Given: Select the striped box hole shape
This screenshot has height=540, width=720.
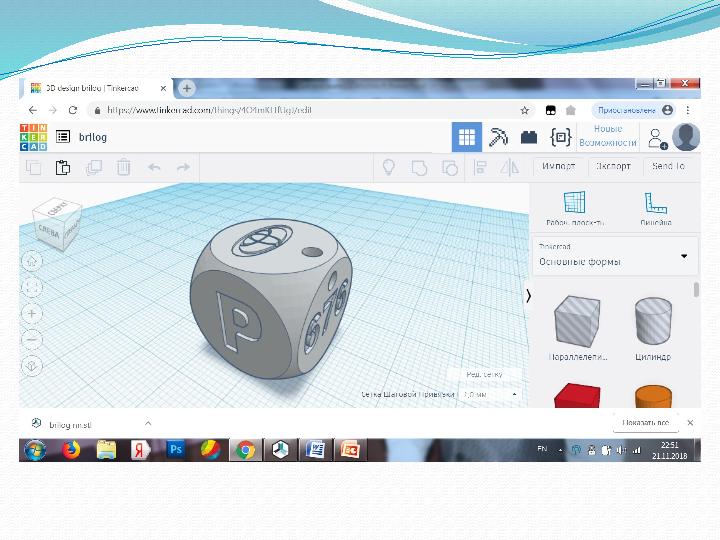Looking at the screenshot, I should click(x=578, y=321).
